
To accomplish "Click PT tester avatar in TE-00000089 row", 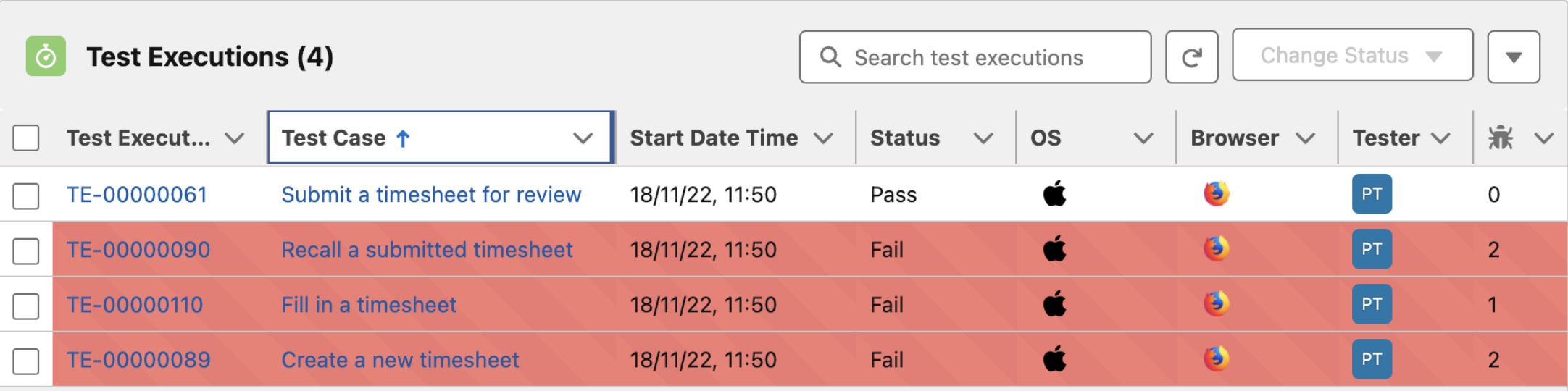I will [1371, 359].
